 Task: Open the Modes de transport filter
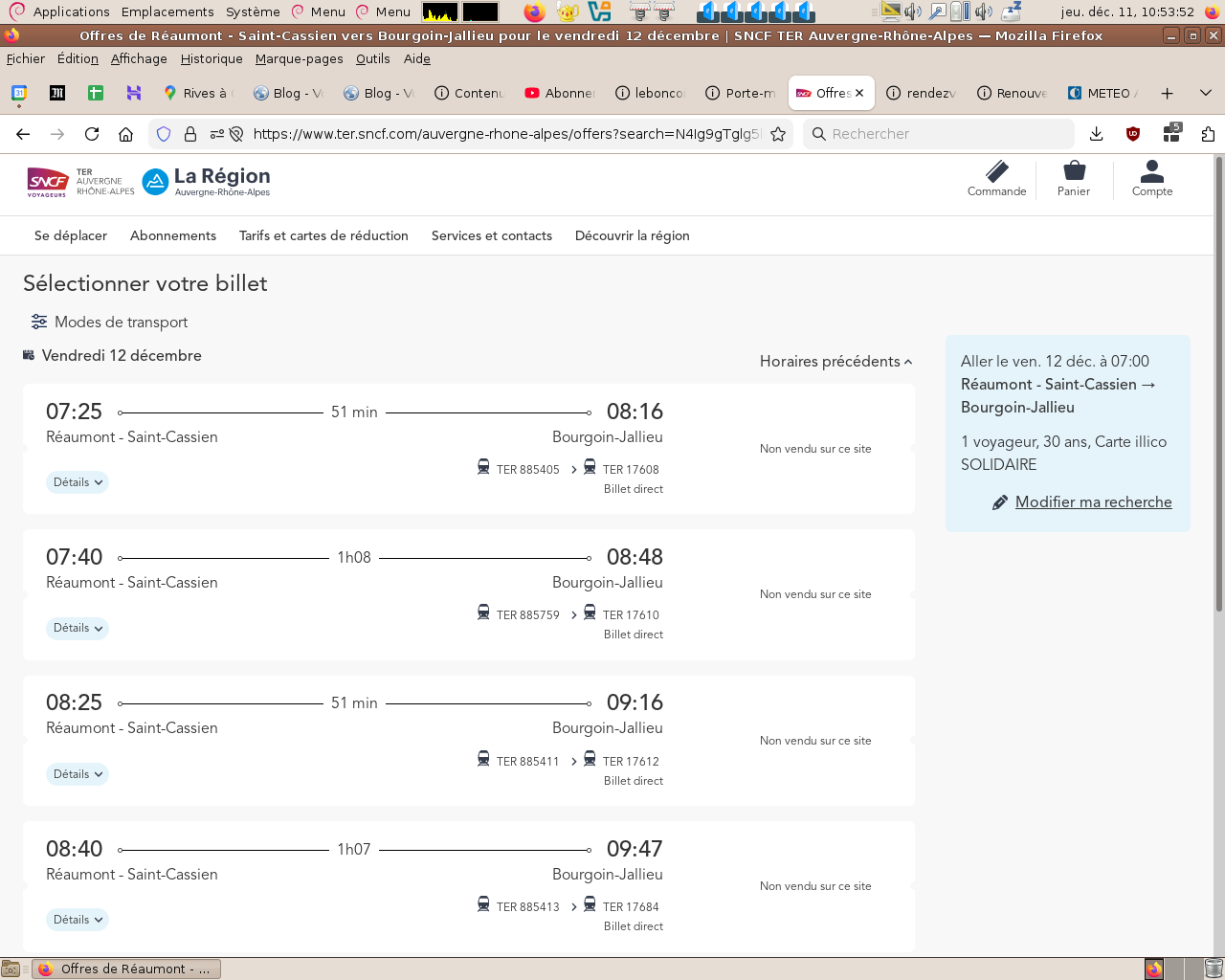click(109, 323)
